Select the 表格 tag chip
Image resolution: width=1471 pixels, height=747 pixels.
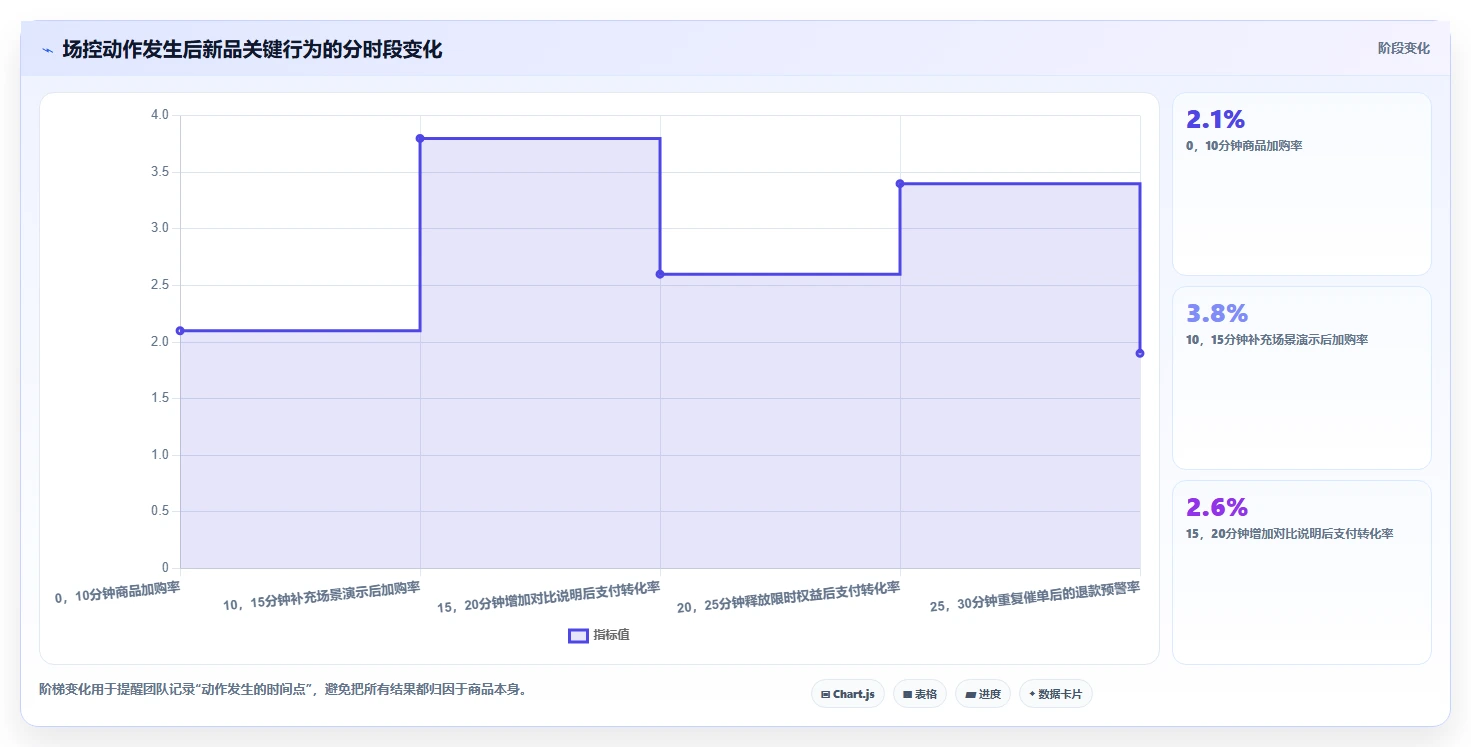pyautogui.click(x=919, y=694)
